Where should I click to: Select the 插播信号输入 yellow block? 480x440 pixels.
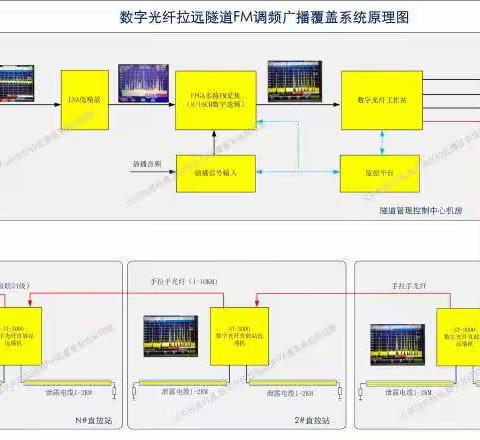[x=216, y=173]
